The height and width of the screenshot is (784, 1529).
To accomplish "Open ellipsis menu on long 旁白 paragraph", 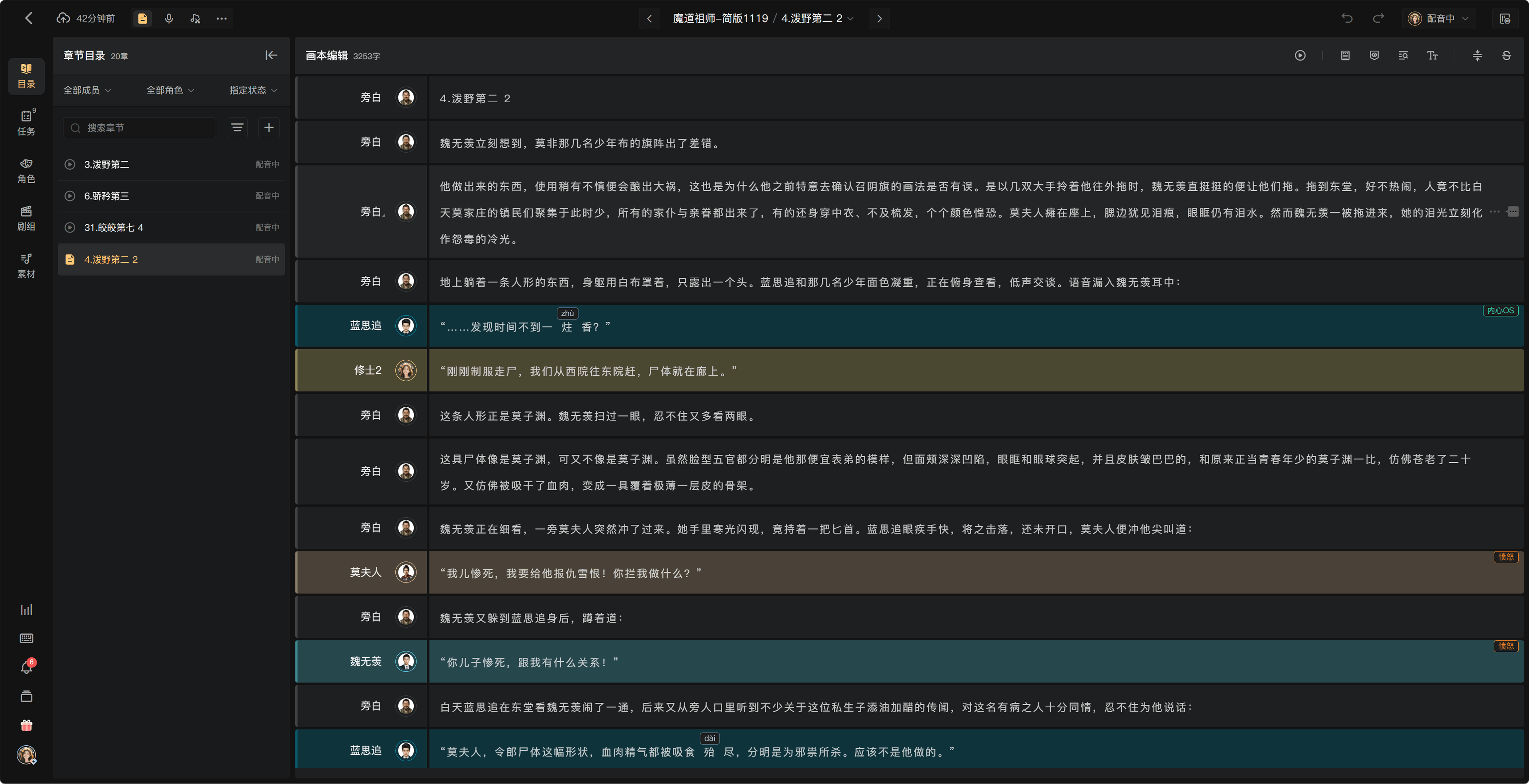I will pyautogui.click(x=1495, y=212).
